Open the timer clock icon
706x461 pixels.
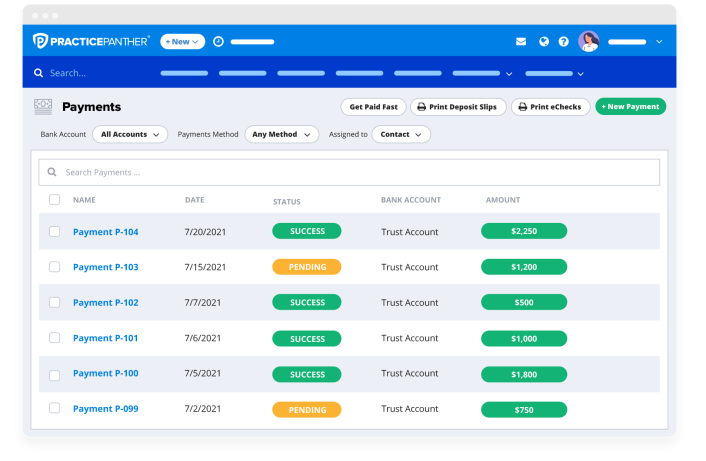[219, 42]
